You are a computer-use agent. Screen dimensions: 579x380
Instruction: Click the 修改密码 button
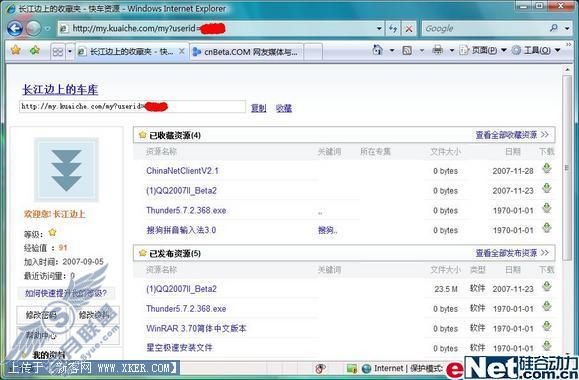coord(41,315)
